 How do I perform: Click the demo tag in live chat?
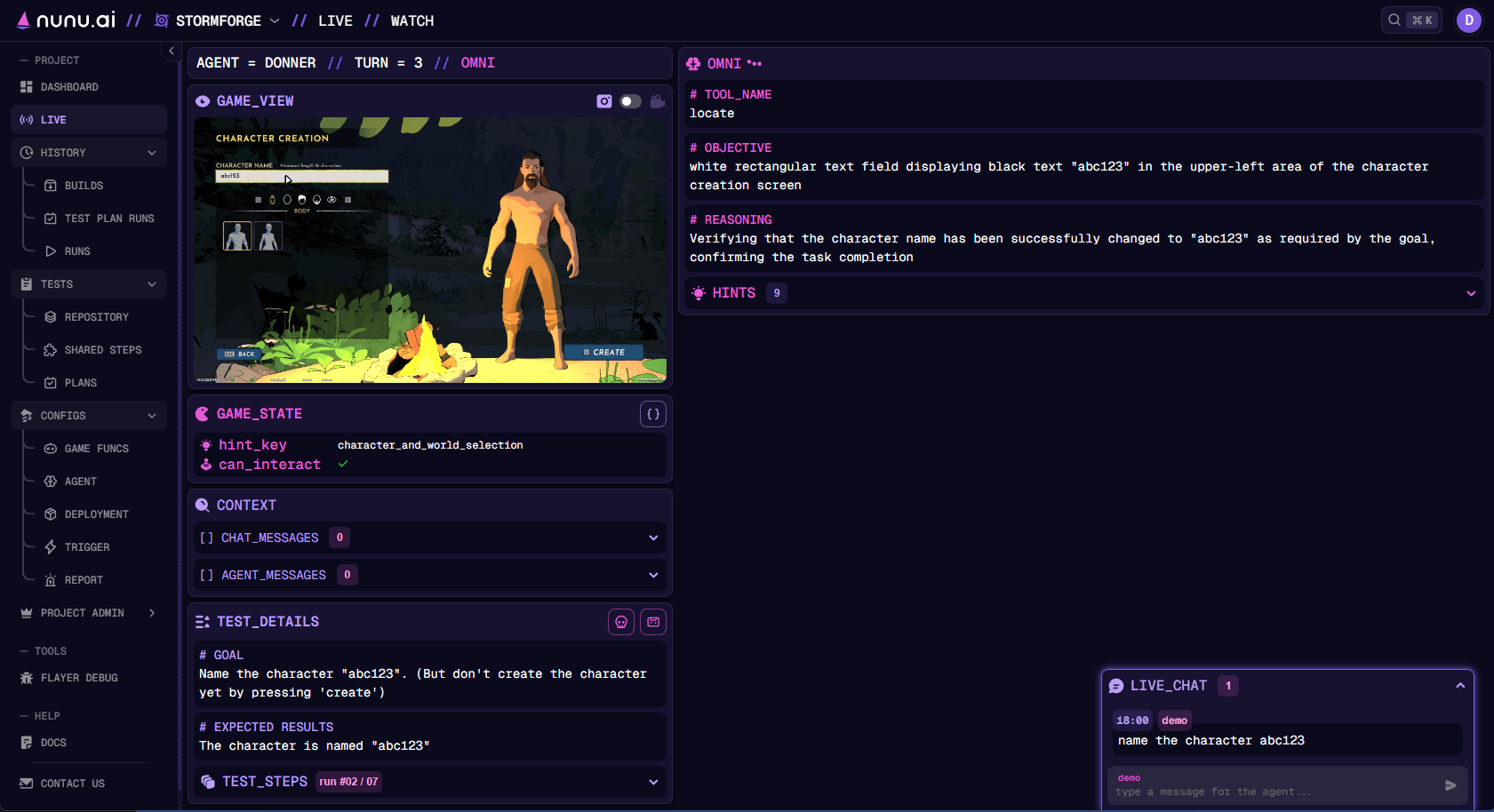(1174, 720)
